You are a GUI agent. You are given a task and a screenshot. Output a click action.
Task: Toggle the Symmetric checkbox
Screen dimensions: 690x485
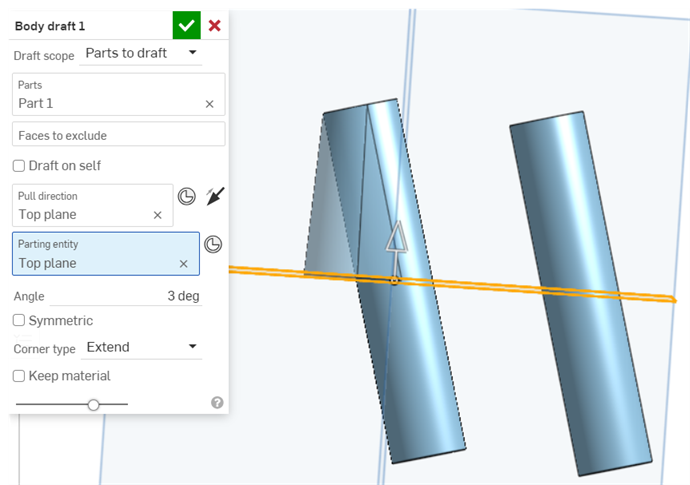tap(19, 320)
